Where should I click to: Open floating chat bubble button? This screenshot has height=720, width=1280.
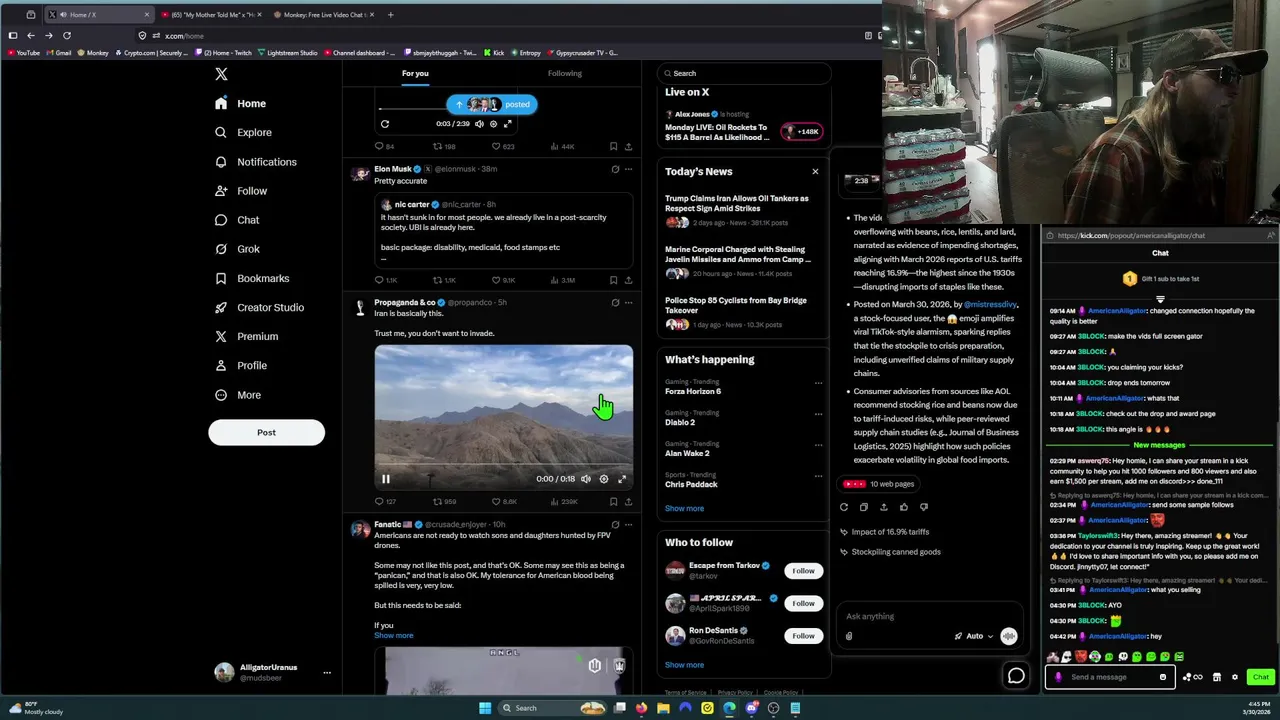point(1016,676)
